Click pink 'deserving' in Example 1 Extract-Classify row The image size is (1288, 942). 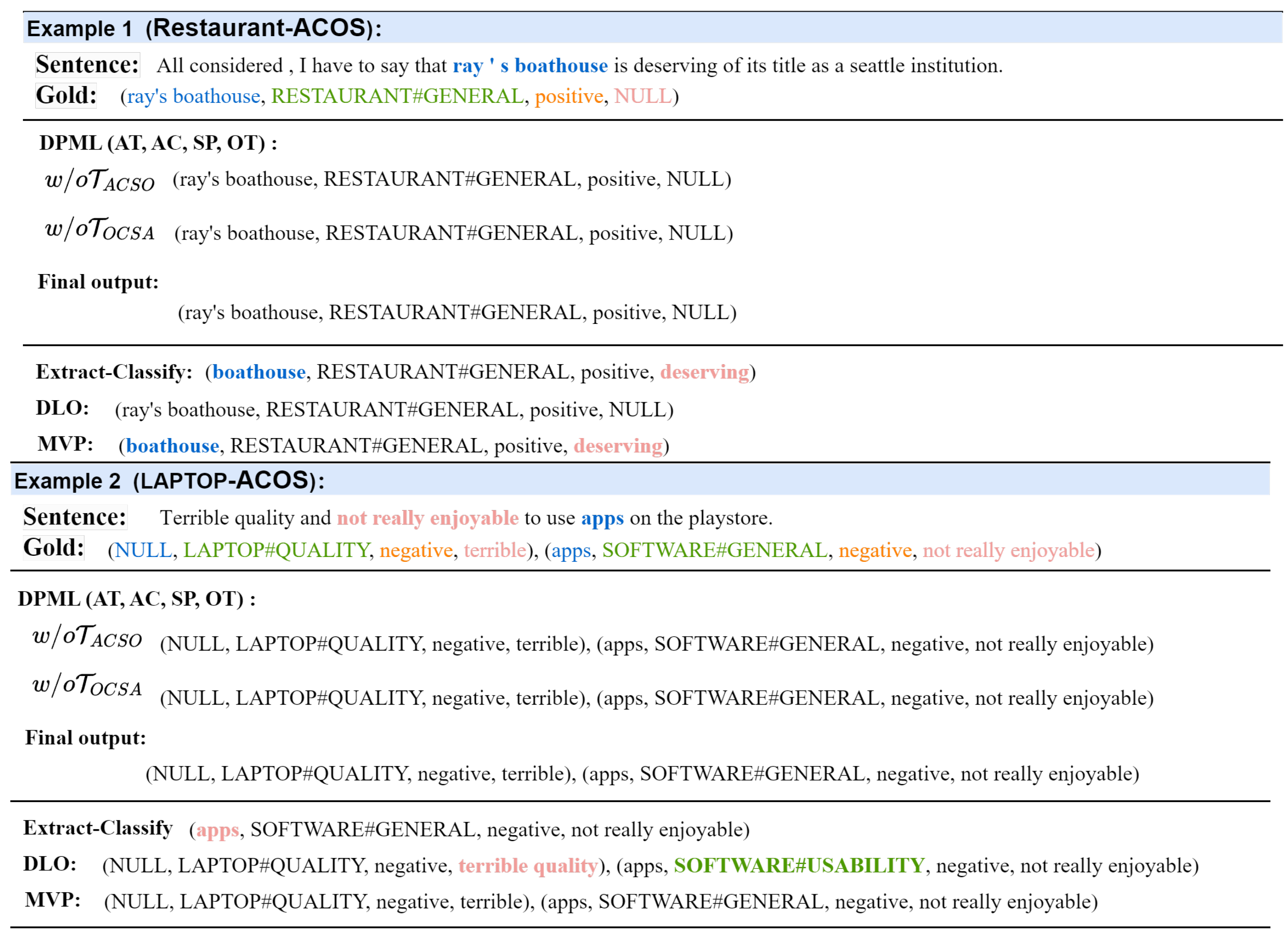[x=704, y=373]
